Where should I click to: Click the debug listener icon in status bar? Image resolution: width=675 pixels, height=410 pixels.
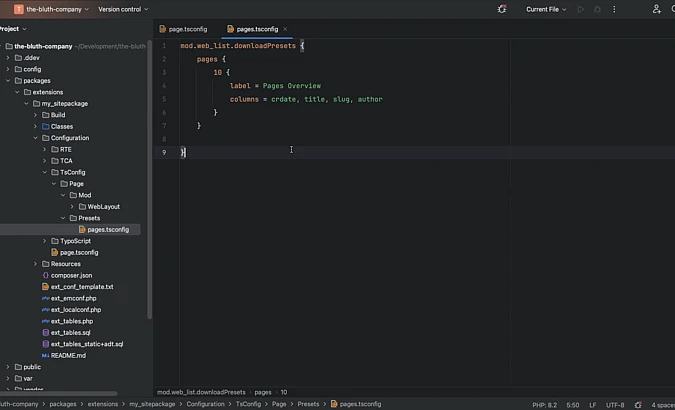click(x=636, y=404)
